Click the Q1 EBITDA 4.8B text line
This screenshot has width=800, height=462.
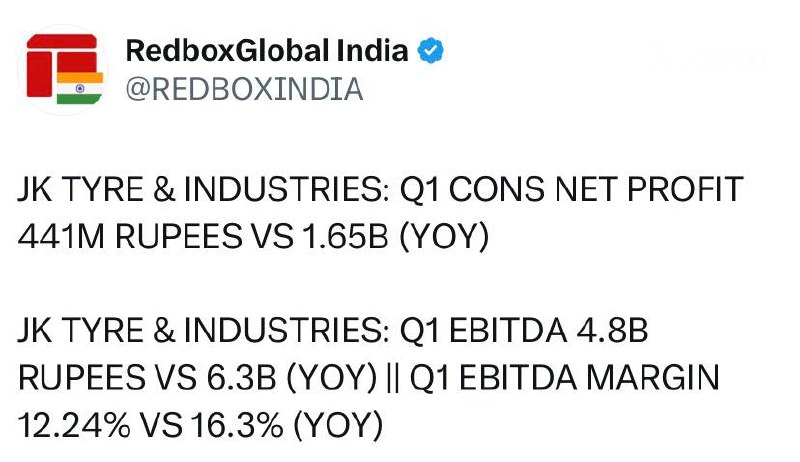pyautogui.click(x=524, y=330)
